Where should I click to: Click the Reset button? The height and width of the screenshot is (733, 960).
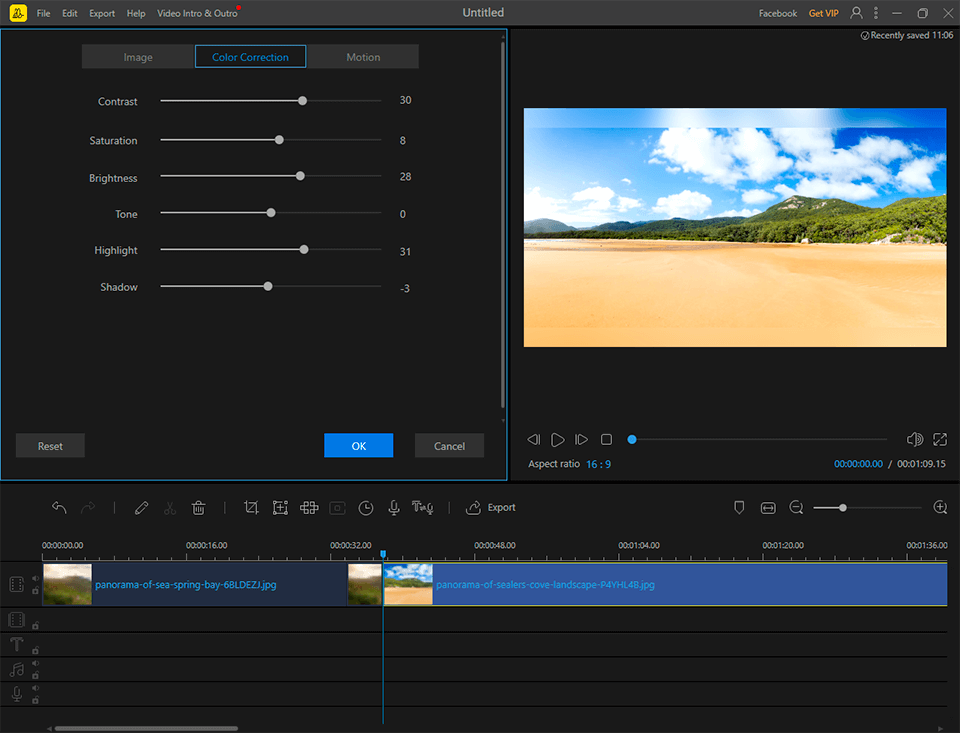50,446
